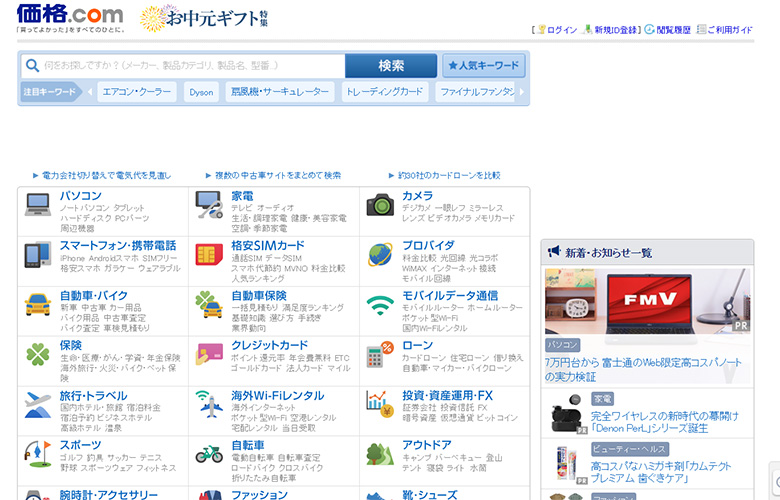Screen dimensions: 780x500
Task: Select the 扇風機・サーキュレーター keyword chip
Action: [280, 92]
